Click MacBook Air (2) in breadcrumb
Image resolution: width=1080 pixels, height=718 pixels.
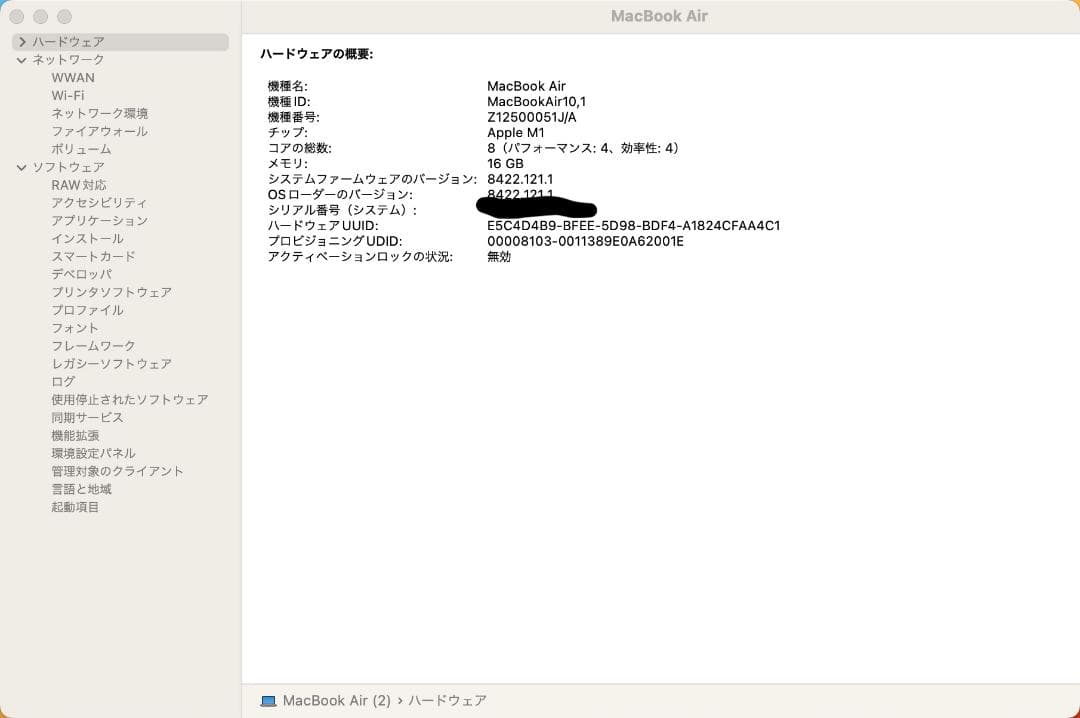pos(322,700)
